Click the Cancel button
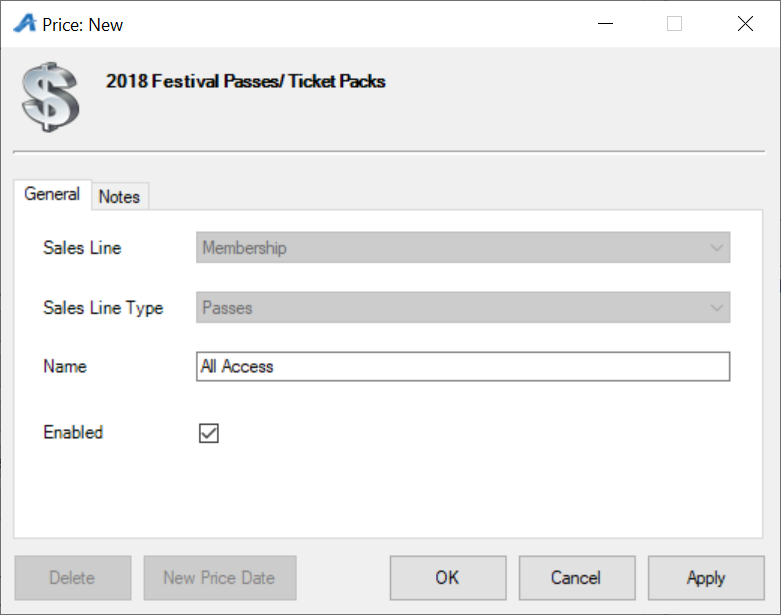 pyautogui.click(x=577, y=578)
